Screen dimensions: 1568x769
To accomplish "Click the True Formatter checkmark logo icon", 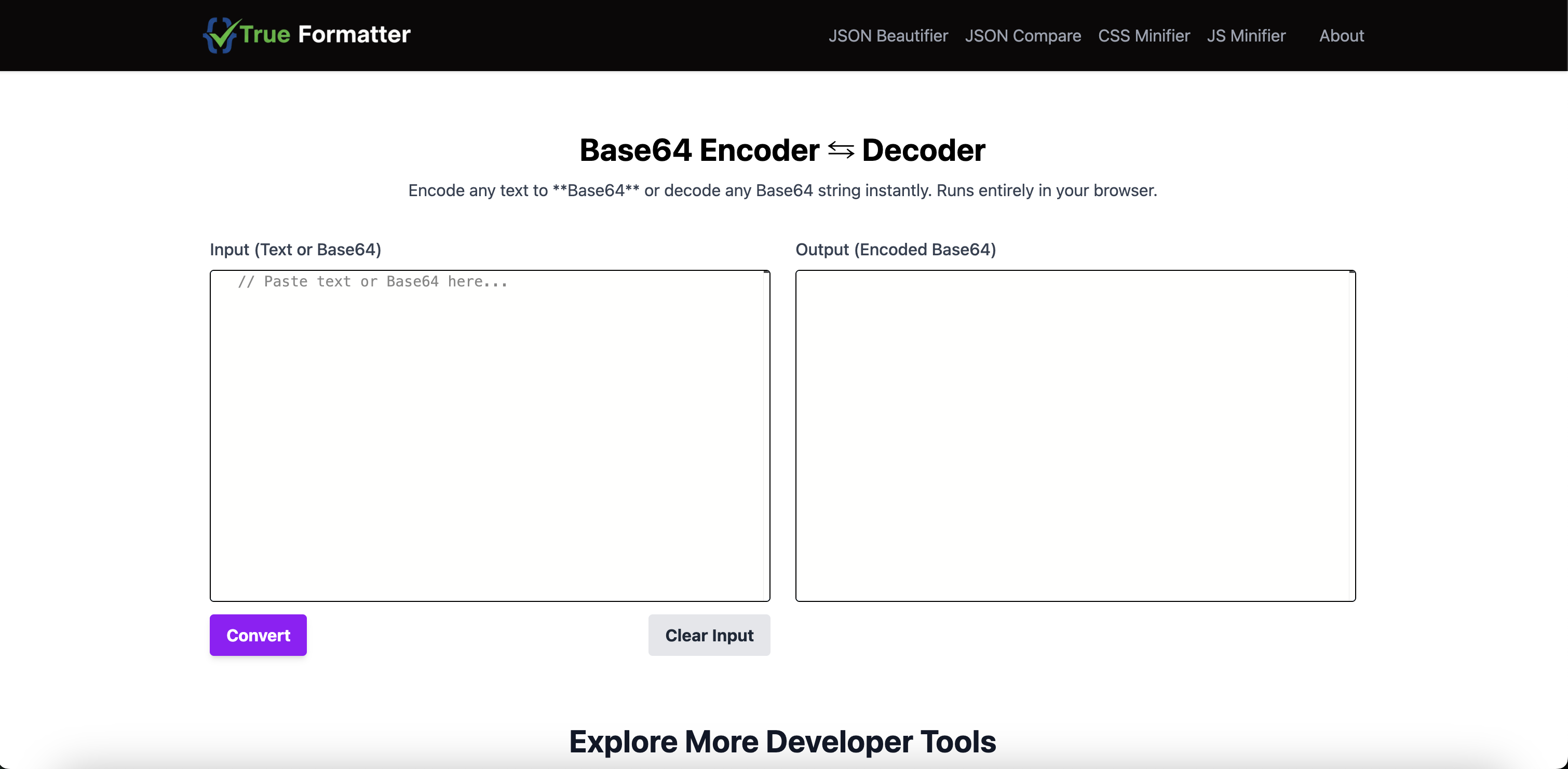I will click(220, 35).
